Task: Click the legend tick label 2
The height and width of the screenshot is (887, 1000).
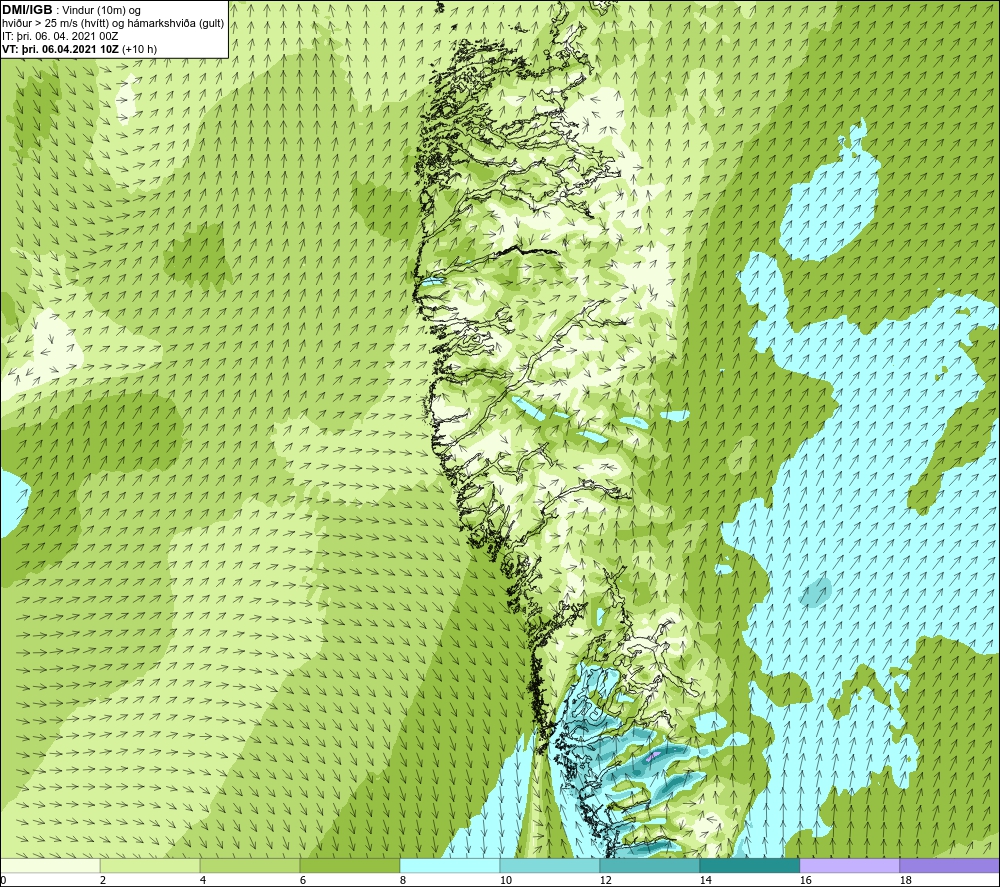Action: (103, 880)
